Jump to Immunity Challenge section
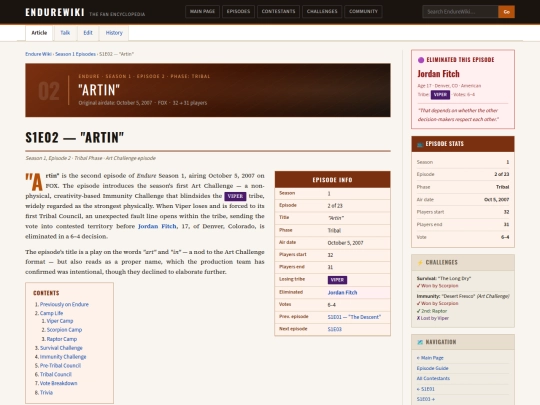Viewport: 540px width, 405px height. [63, 357]
